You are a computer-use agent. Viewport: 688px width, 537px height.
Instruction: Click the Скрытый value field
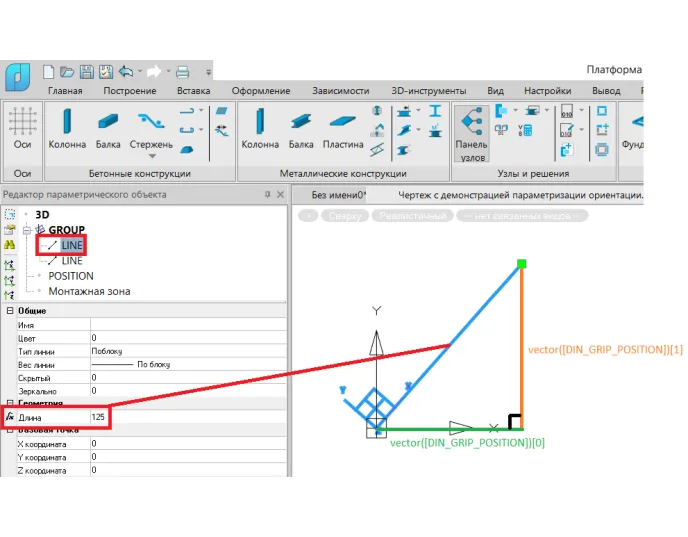point(188,377)
